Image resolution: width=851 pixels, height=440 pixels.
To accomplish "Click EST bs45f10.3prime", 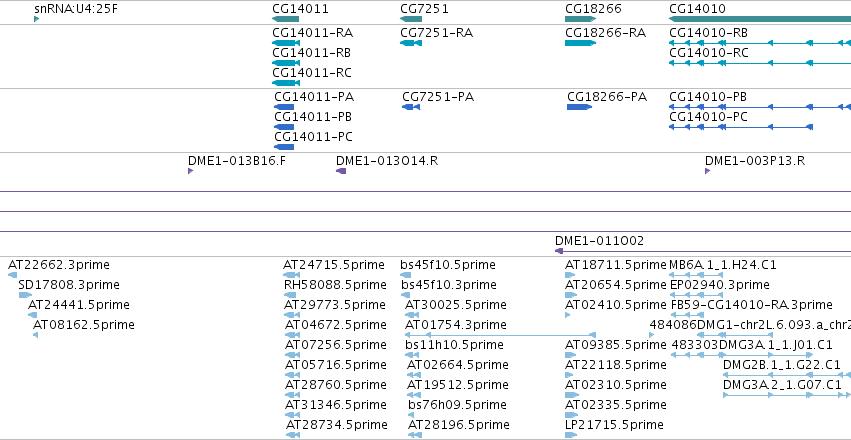I will [x=449, y=285].
